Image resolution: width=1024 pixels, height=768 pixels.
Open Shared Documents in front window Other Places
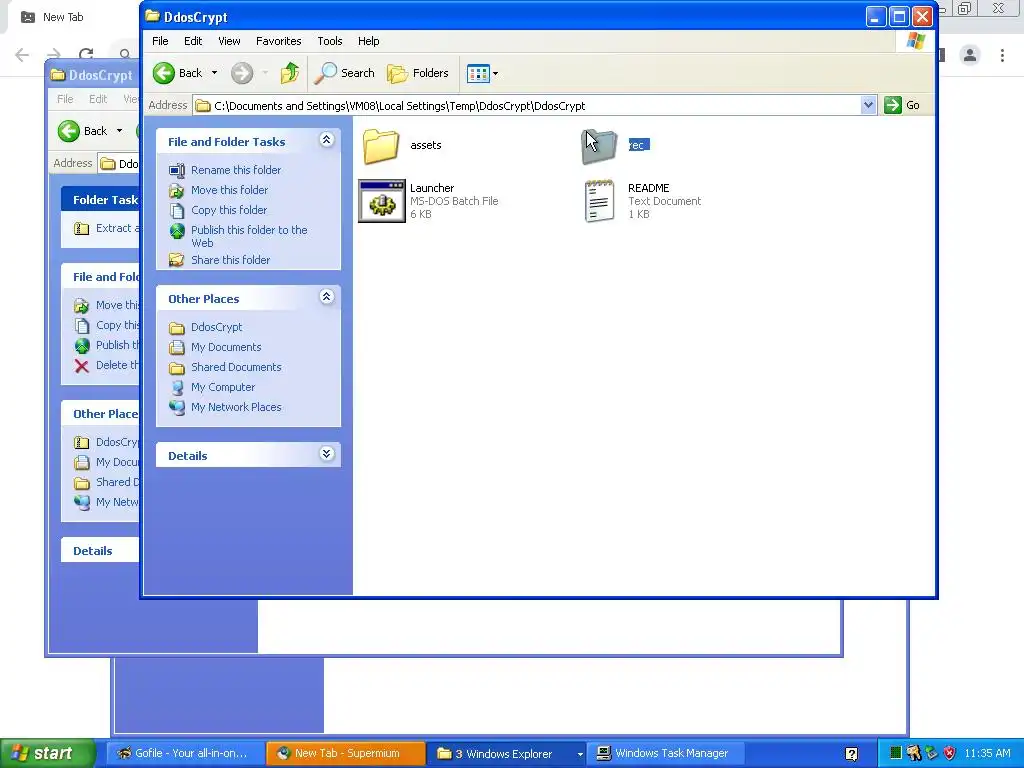pos(236,367)
